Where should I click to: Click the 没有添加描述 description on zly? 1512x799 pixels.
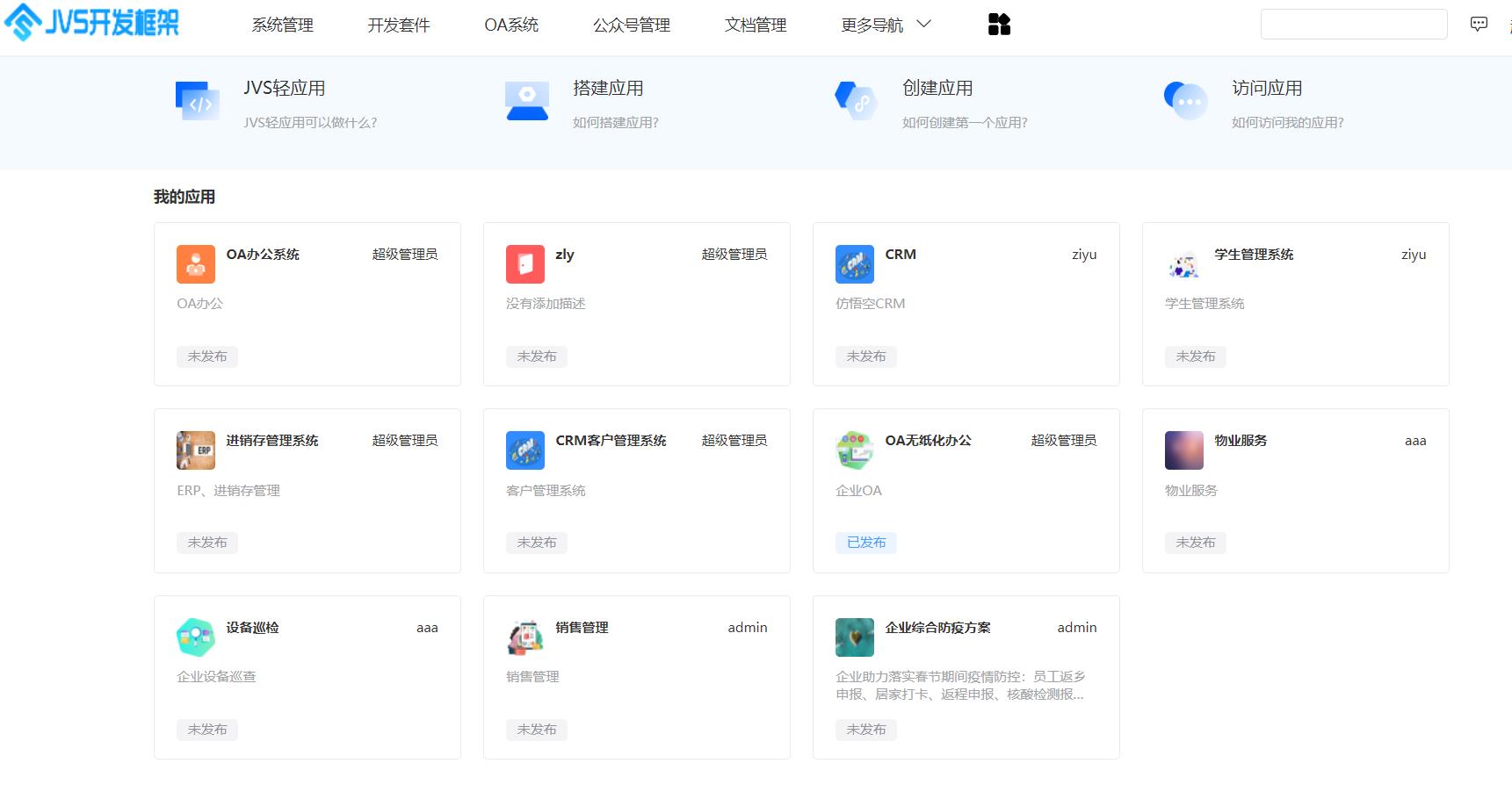[546, 304]
